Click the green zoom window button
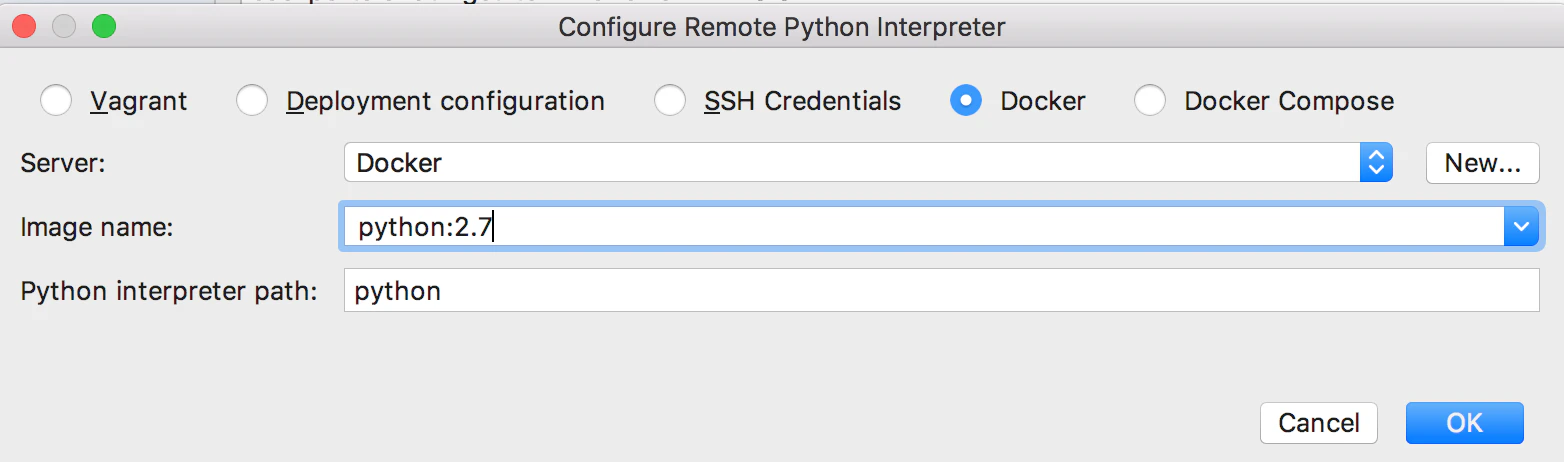This screenshot has width=1564, height=462. coord(104,26)
